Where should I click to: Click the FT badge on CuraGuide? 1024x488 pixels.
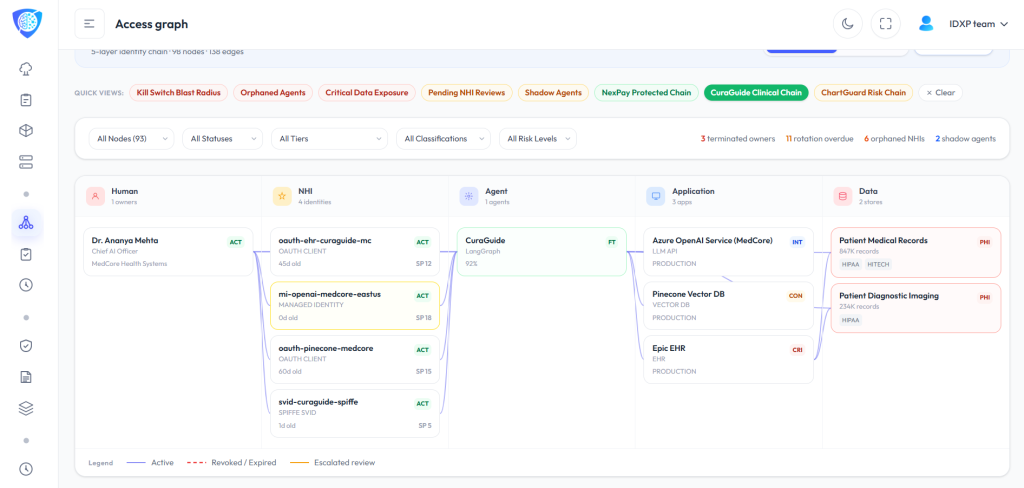(x=612, y=242)
